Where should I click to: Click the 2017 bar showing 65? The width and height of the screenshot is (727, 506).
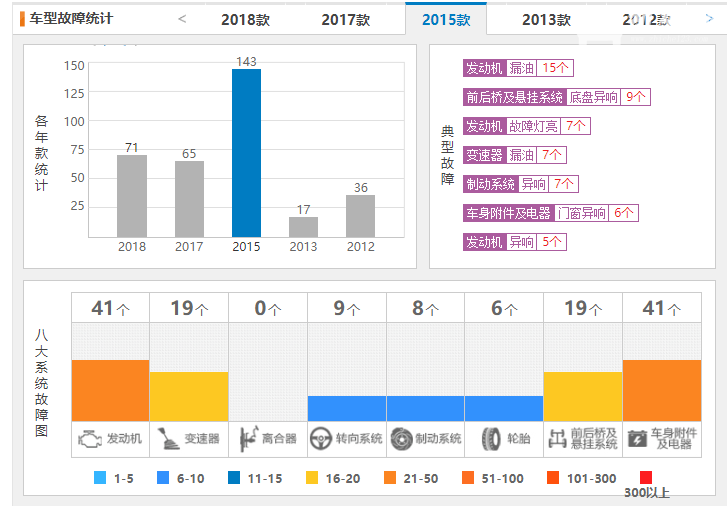pos(189,199)
